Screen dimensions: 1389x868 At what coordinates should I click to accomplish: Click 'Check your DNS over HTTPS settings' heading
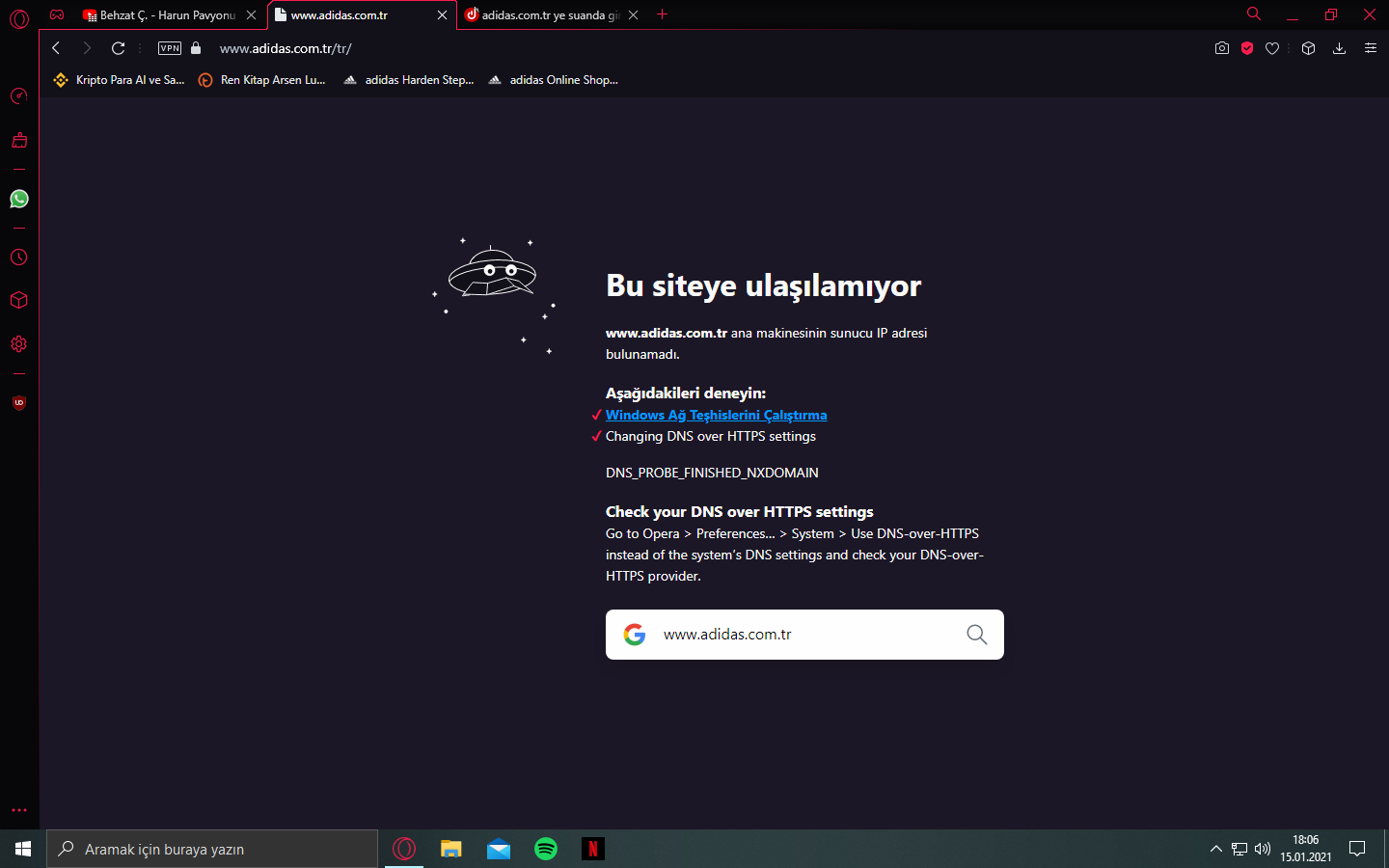point(740,512)
